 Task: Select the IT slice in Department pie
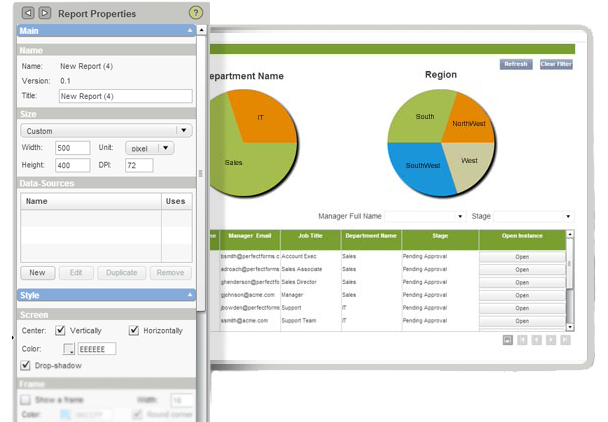pos(261,118)
